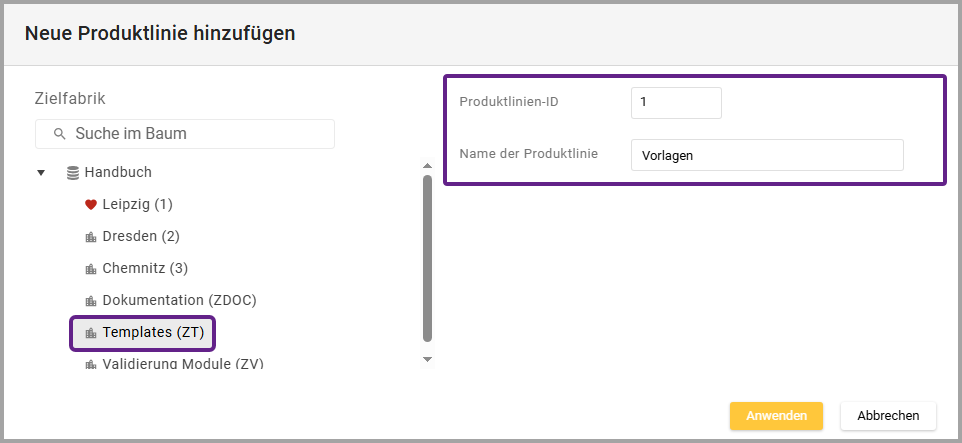962x443 pixels.
Task: Collapse the Handbuch tree node
Action: point(41,173)
